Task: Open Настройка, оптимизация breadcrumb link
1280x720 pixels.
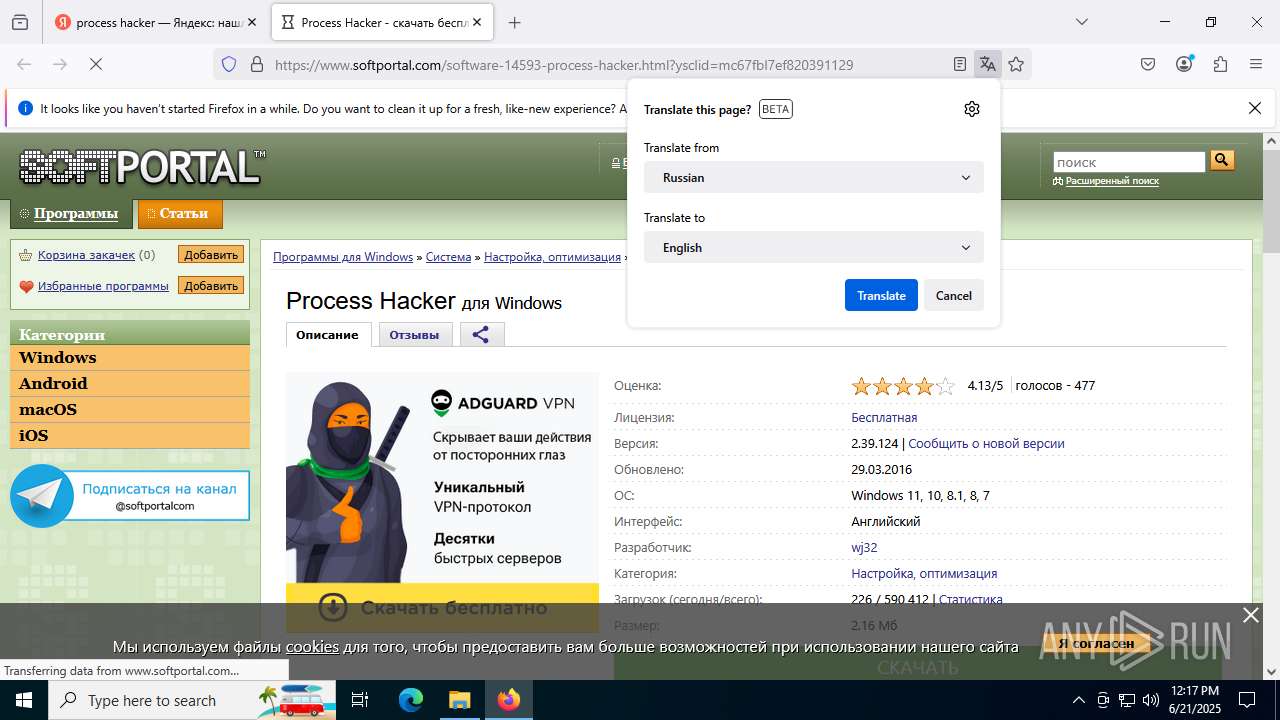Action: pos(552,257)
